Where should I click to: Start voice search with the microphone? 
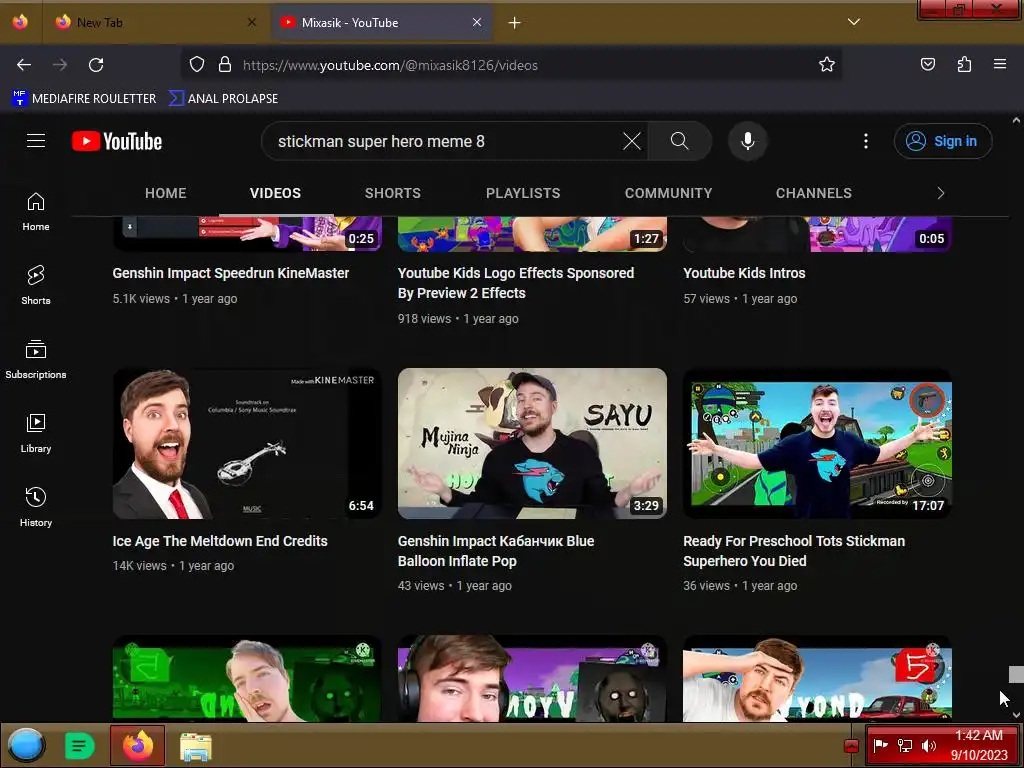(748, 141)
